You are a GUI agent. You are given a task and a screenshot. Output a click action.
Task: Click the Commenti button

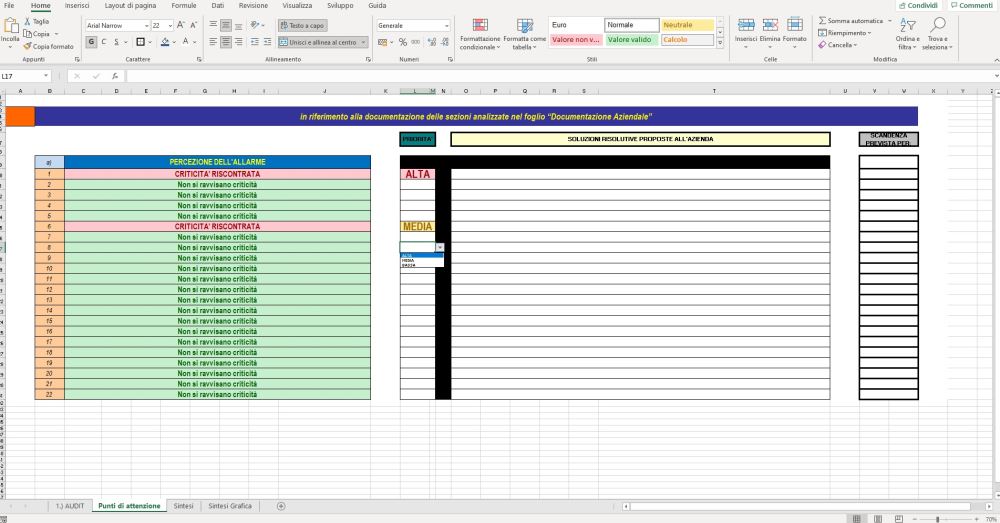coord(971,5)
